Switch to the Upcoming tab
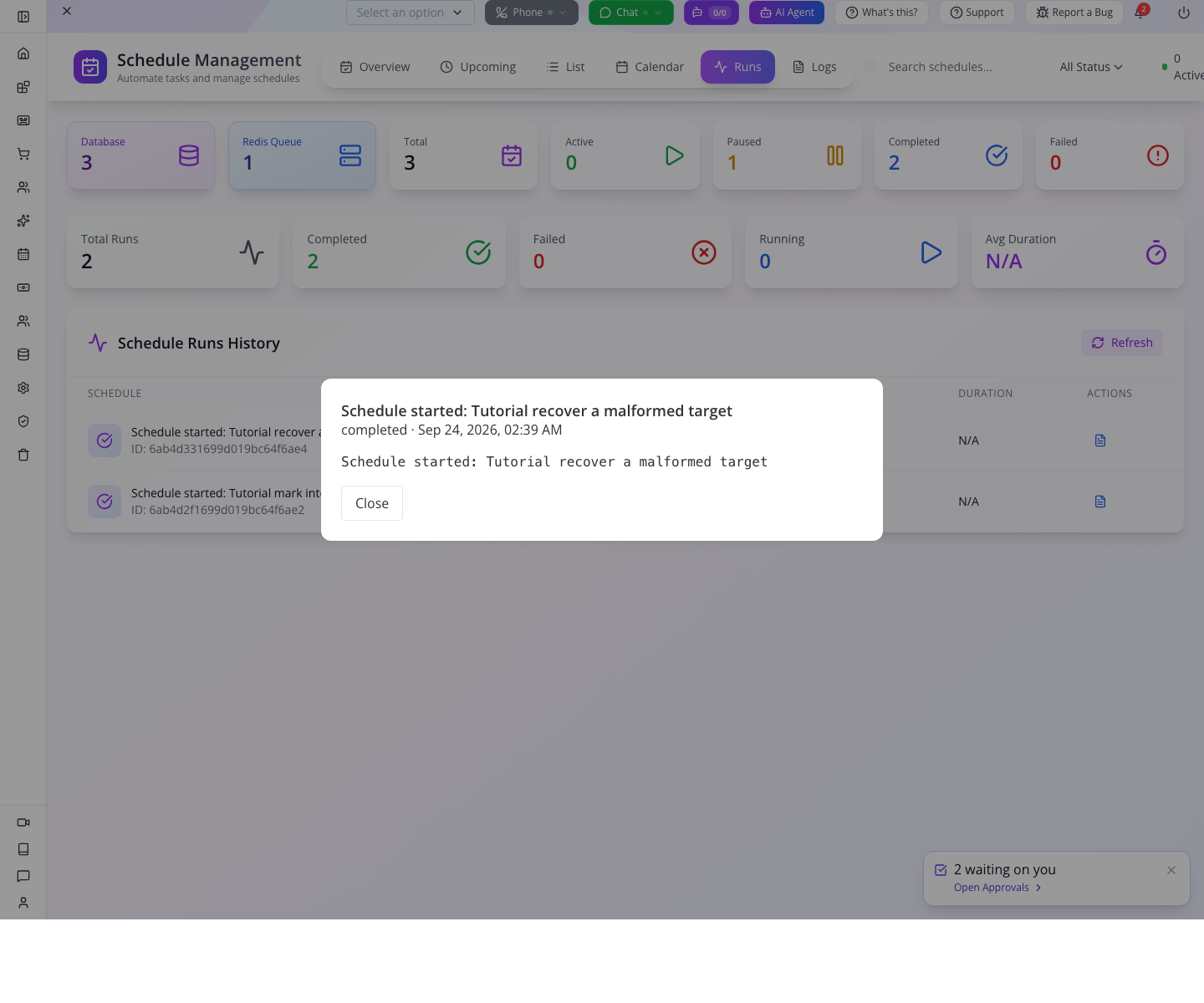 [x=478, y=67]
